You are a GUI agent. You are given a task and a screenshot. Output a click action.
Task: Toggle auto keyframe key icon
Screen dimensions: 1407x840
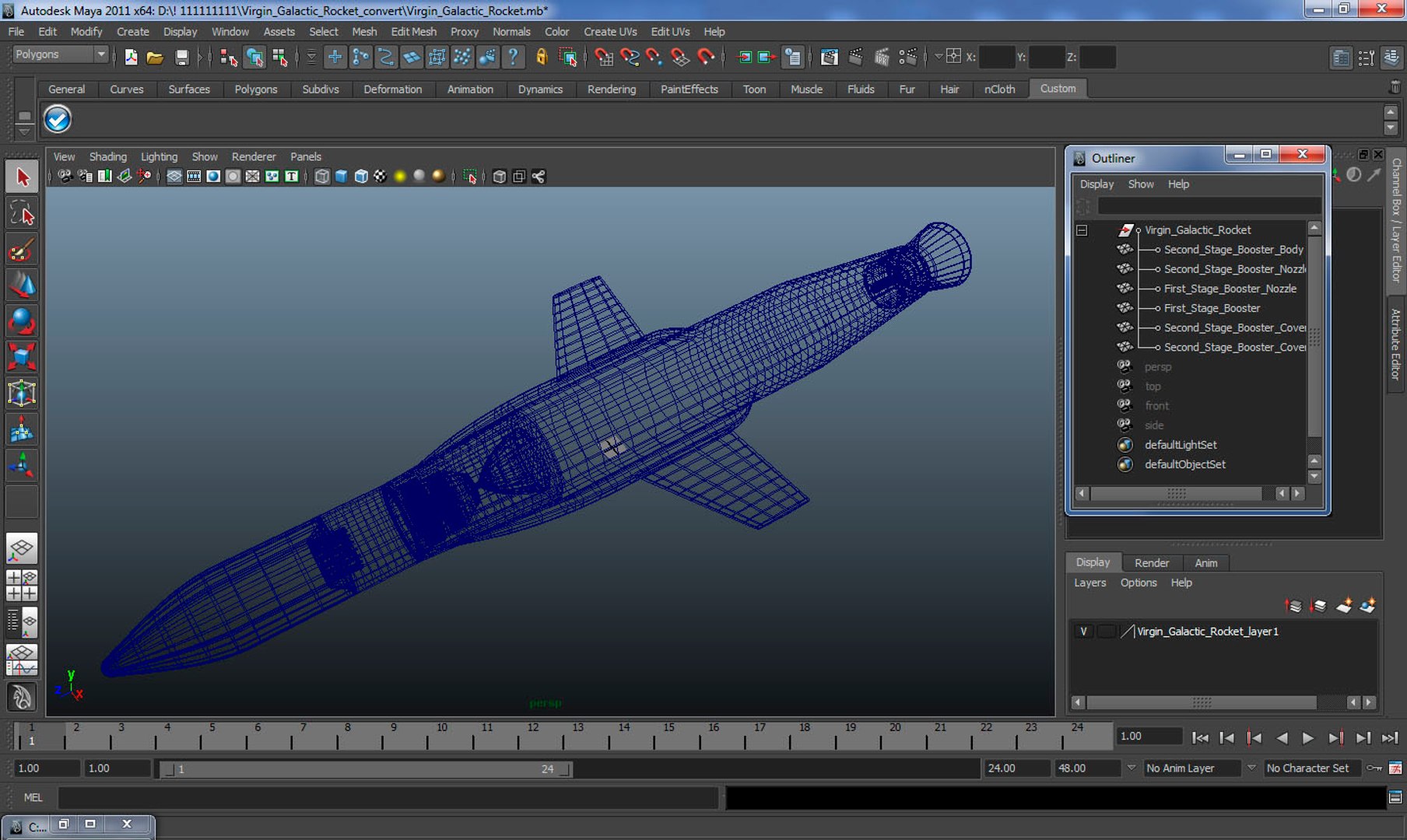1375,768
